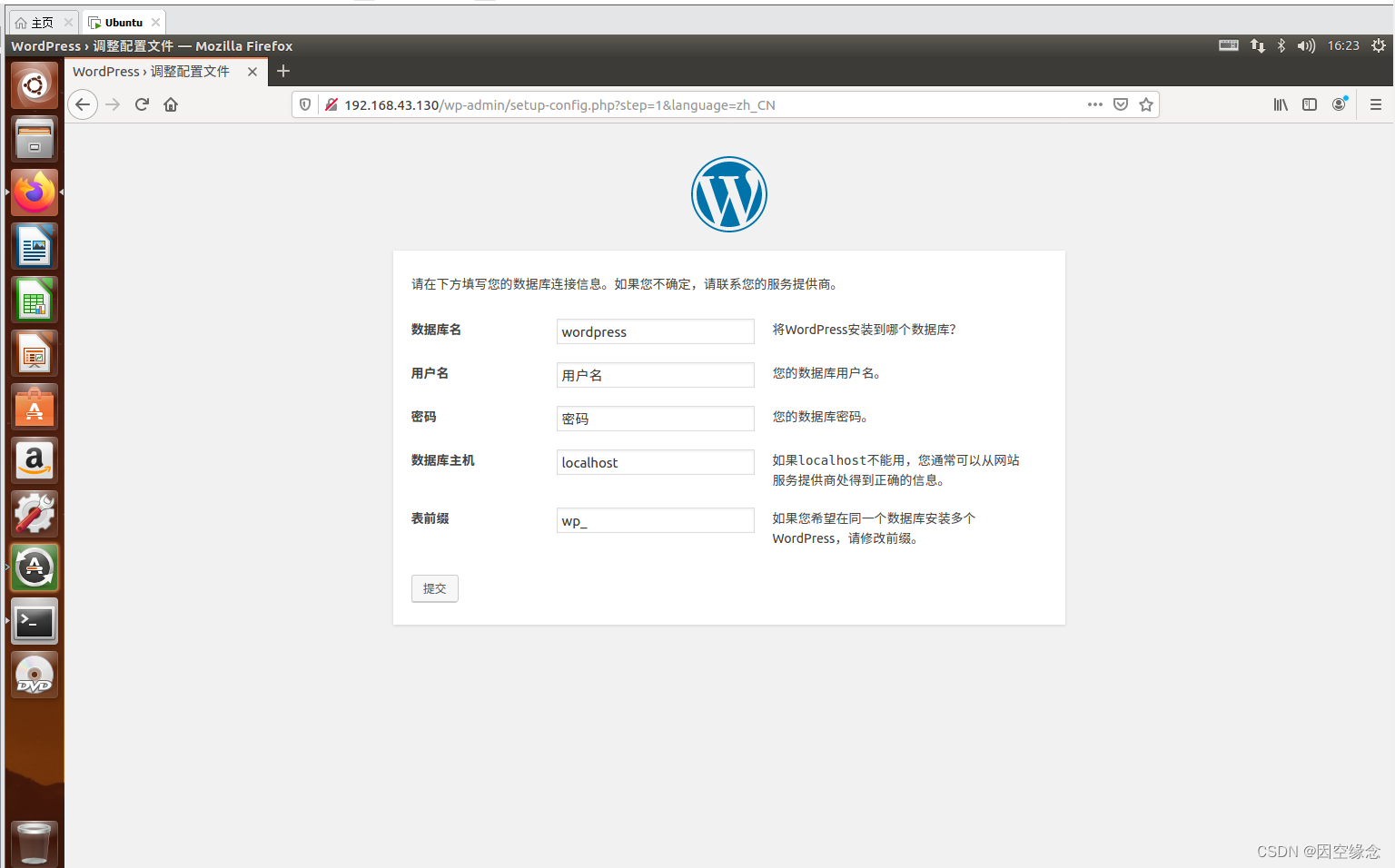Open the Firefox Library icon
Viewport: 1395px width, 868px height.
(x=1281, y=104)
